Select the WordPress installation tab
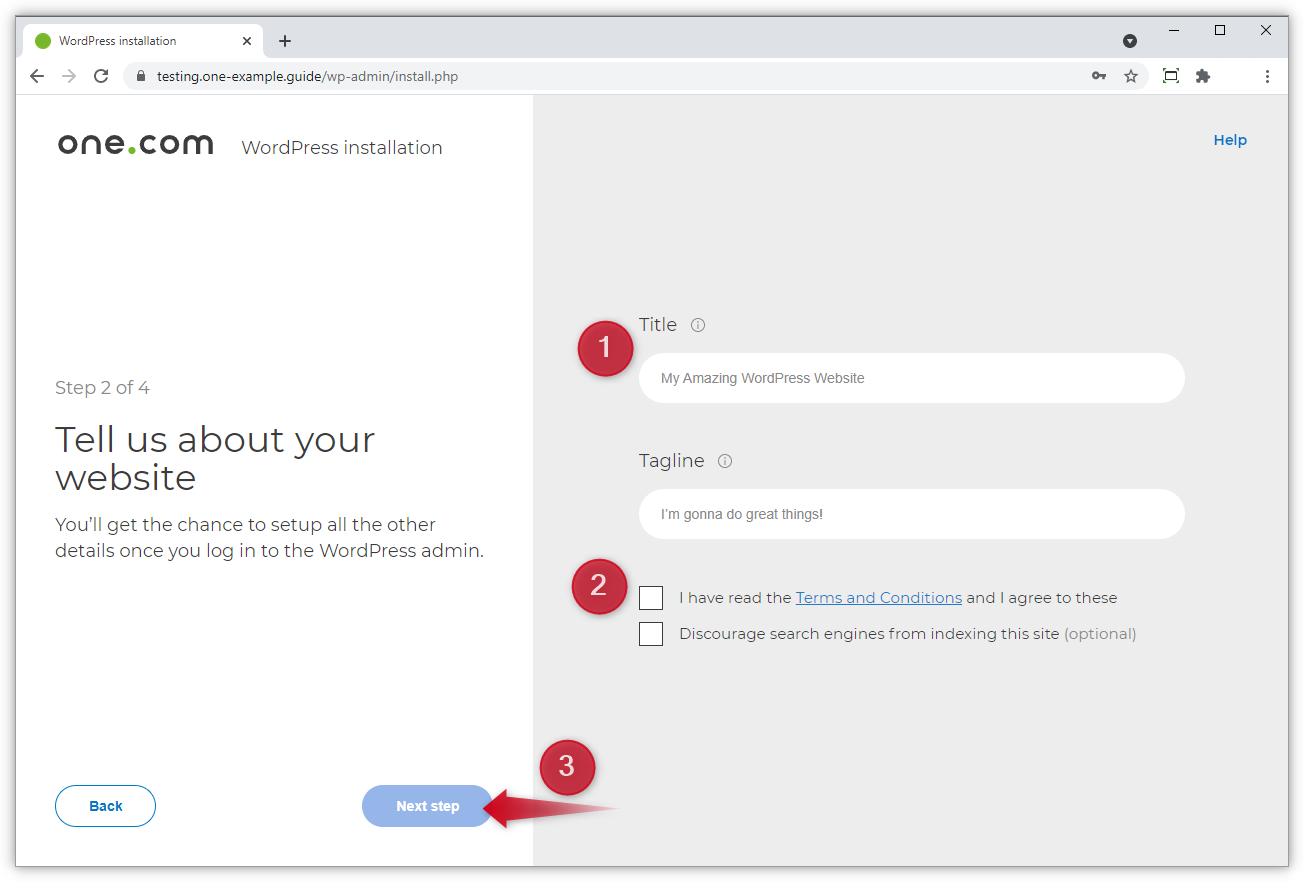Image resolution: width=1304 pixels, height=882 pixels. [144, 41]
